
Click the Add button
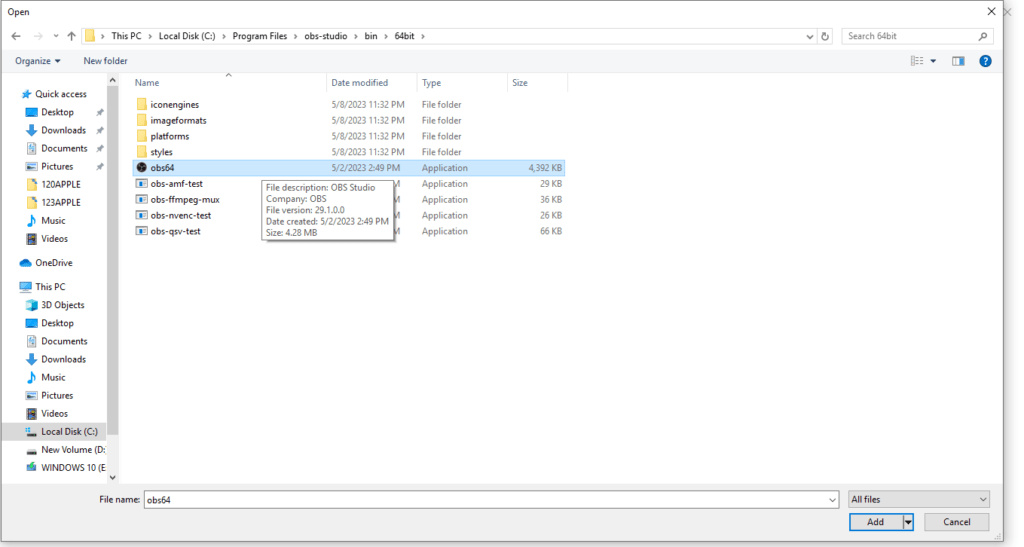tap(875, 522)
